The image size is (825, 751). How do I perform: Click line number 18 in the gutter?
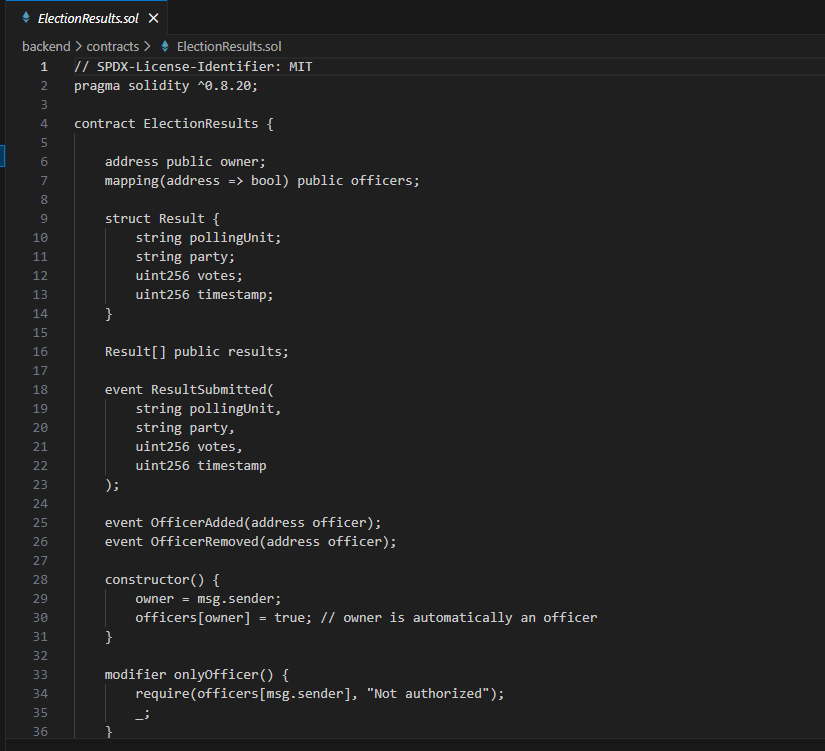(x=40, y=389)
